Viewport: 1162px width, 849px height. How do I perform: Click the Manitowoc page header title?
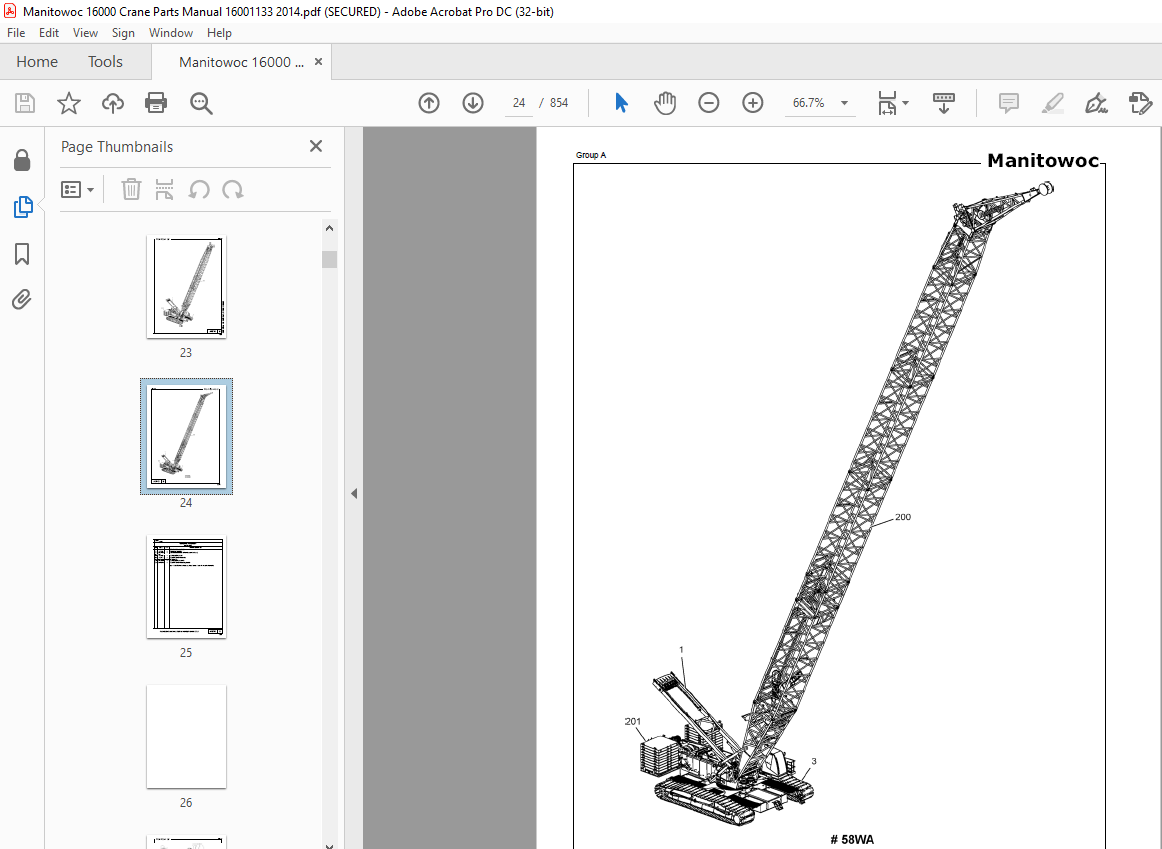click(1043, 161)
